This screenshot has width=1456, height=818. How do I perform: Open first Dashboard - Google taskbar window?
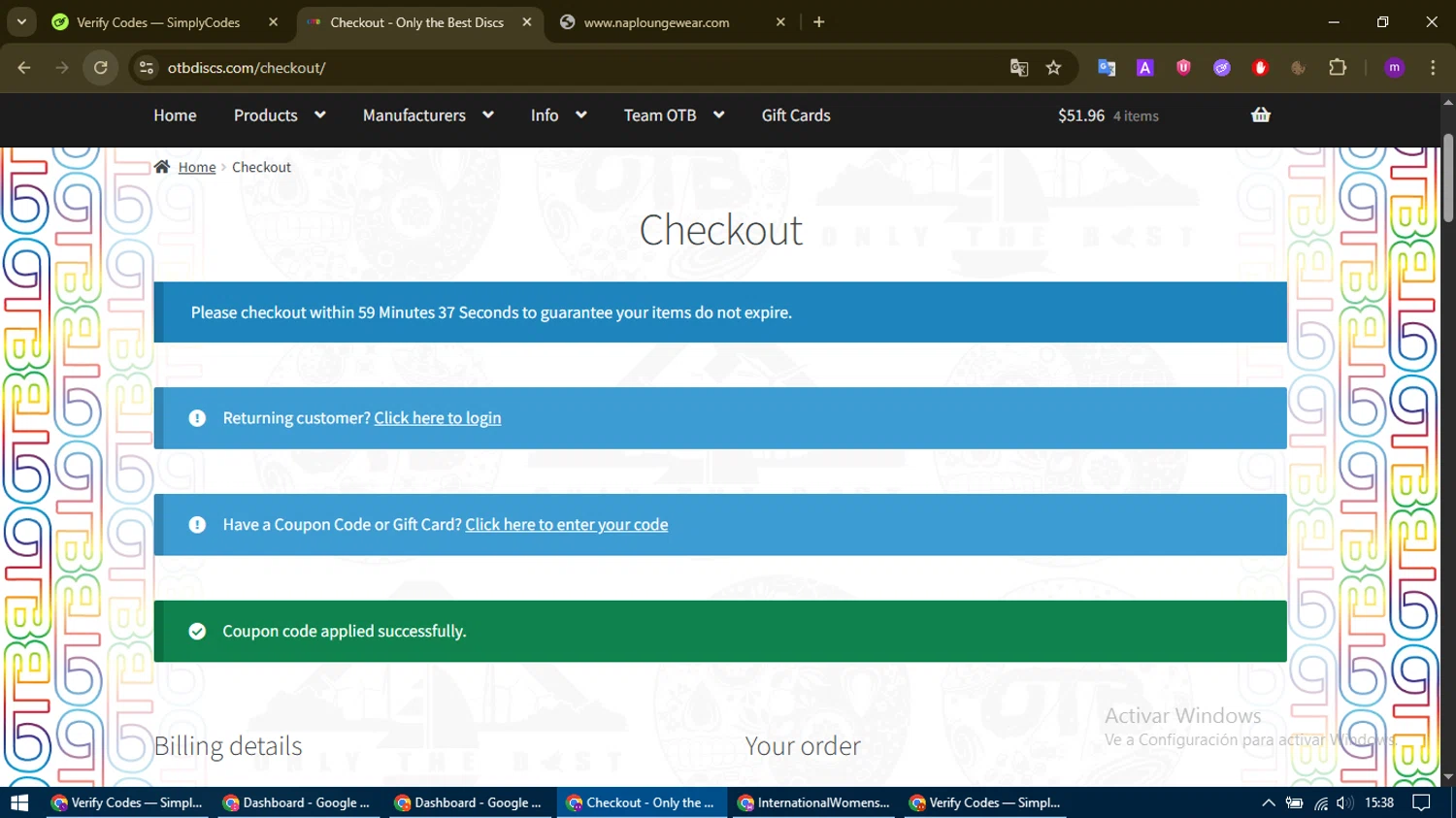pos(299,802)
